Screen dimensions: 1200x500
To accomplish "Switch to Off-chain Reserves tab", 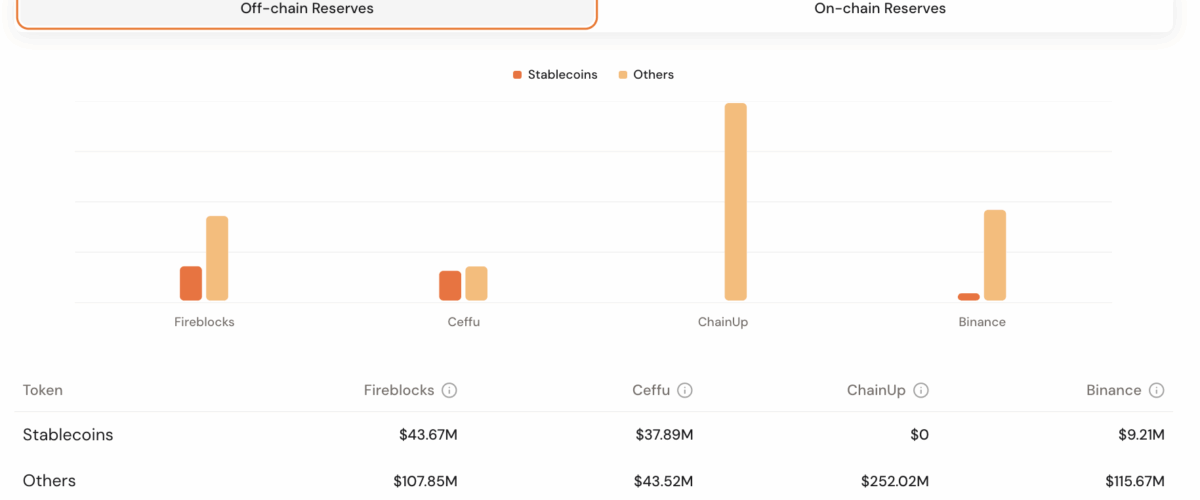I will (x=307, y=10).
